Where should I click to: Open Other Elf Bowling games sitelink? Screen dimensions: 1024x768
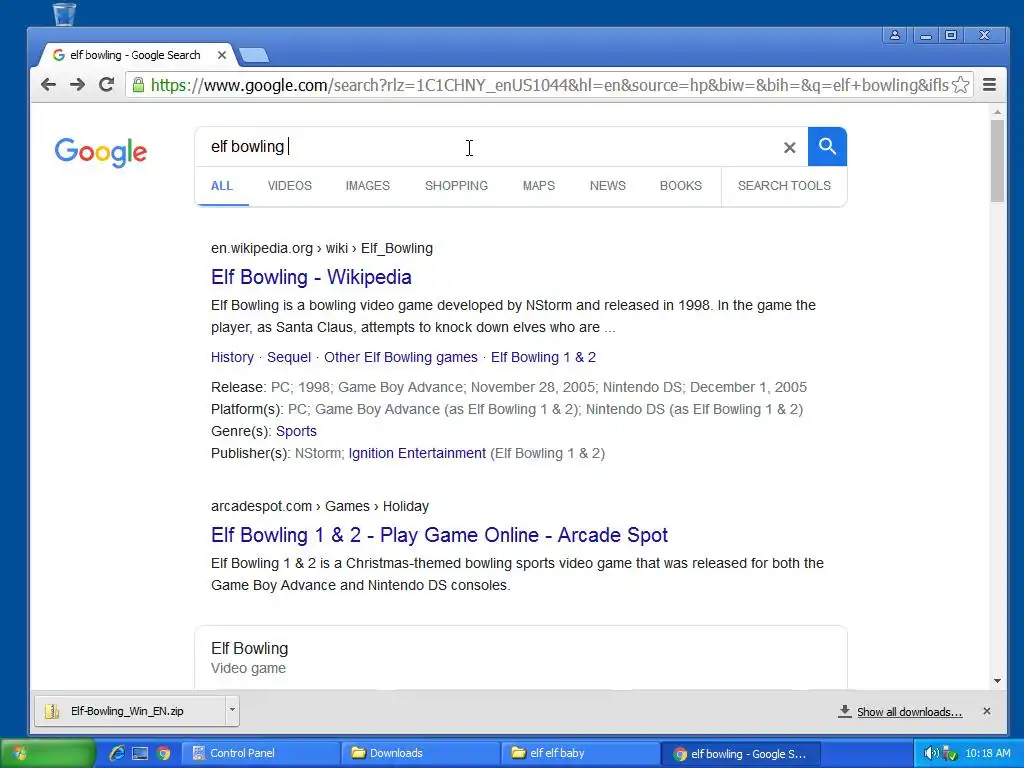400,357
